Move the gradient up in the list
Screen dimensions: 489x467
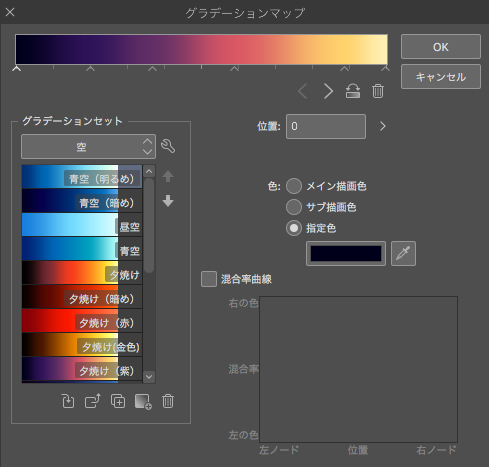coord(168,176)
